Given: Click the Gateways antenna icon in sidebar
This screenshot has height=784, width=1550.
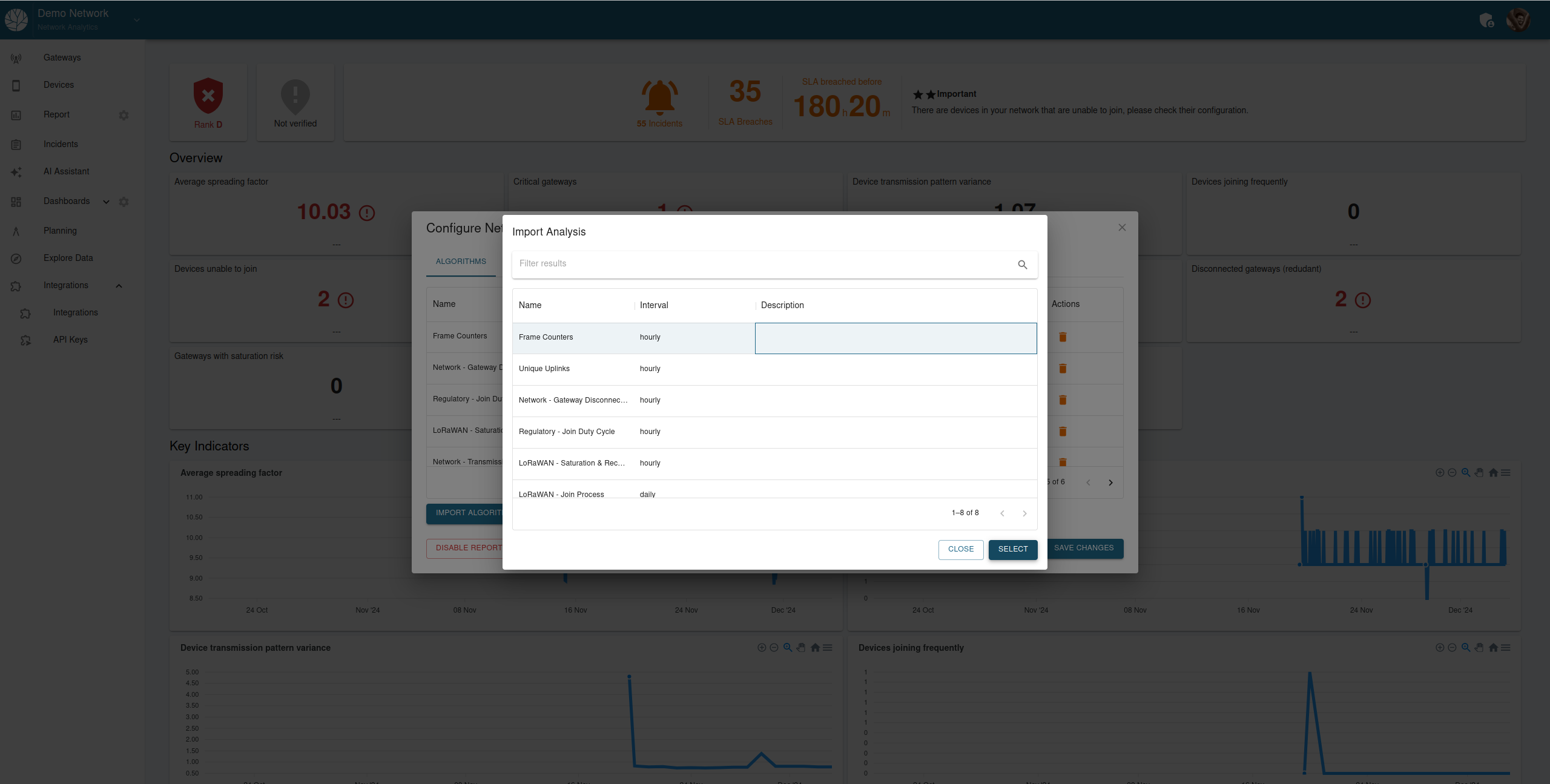Looking at the screenshot, I should [16, 58].
